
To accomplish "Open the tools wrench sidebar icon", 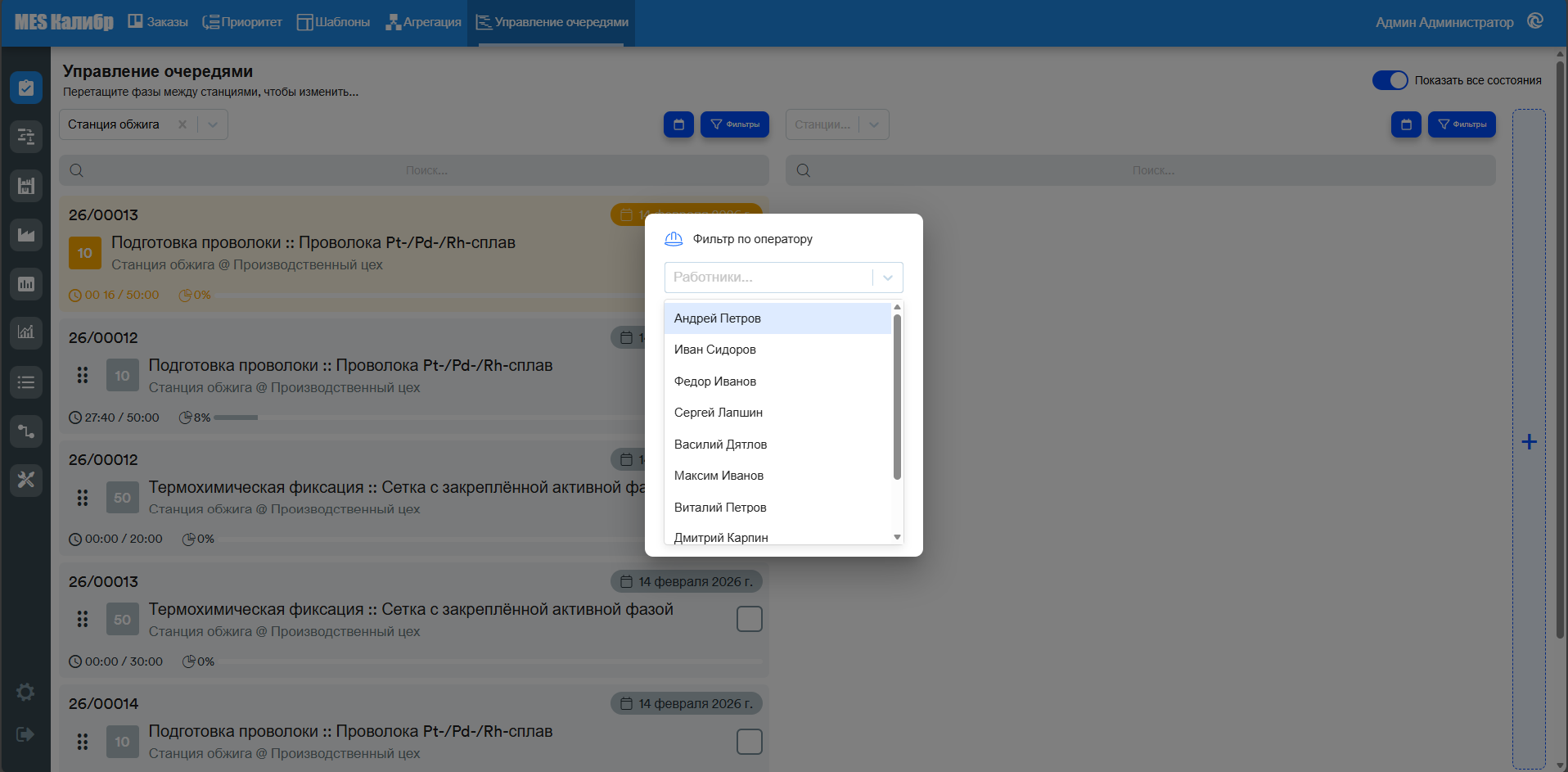I will coord(26,480).
